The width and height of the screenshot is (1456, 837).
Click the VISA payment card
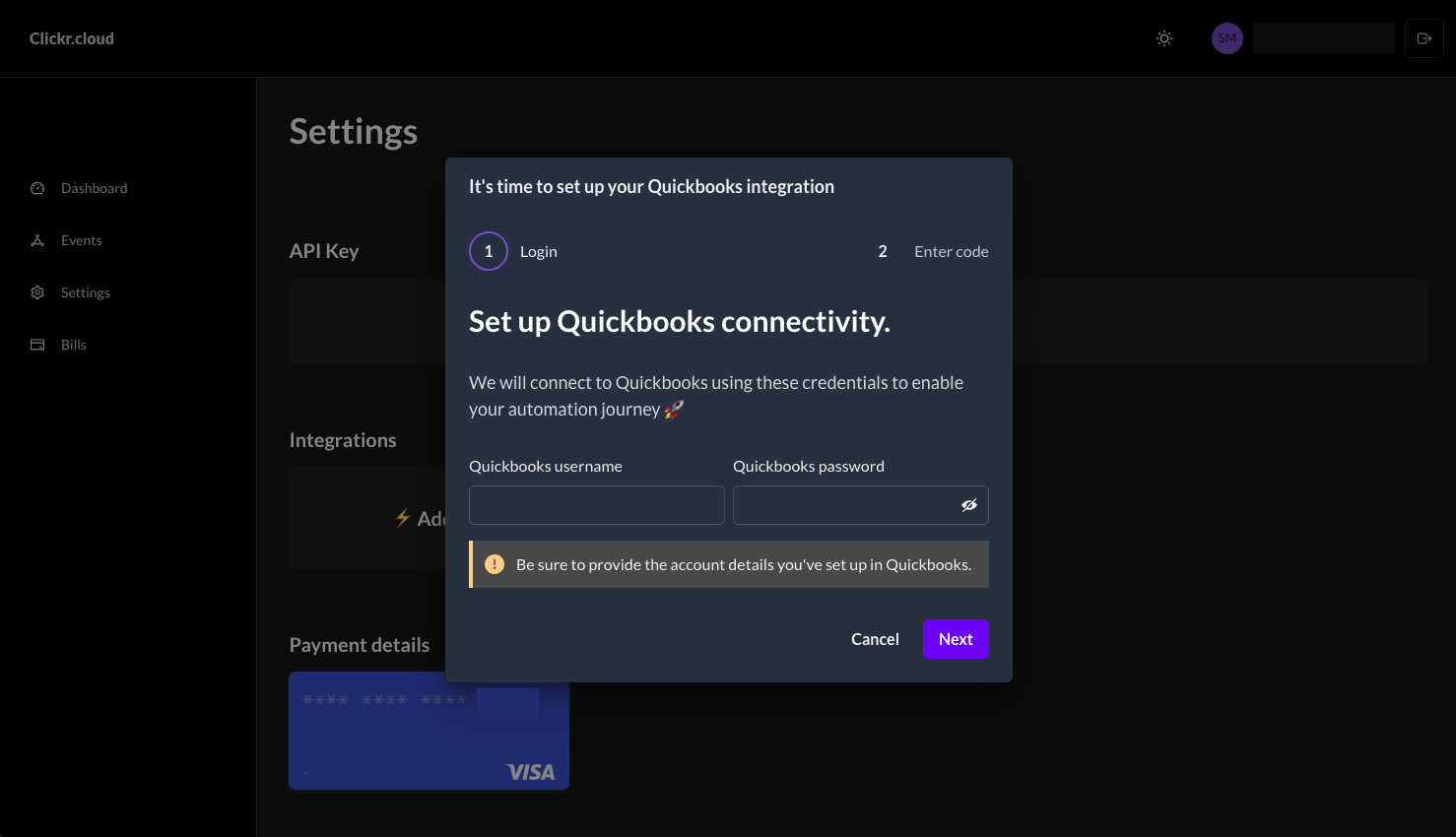click(429, 731)
